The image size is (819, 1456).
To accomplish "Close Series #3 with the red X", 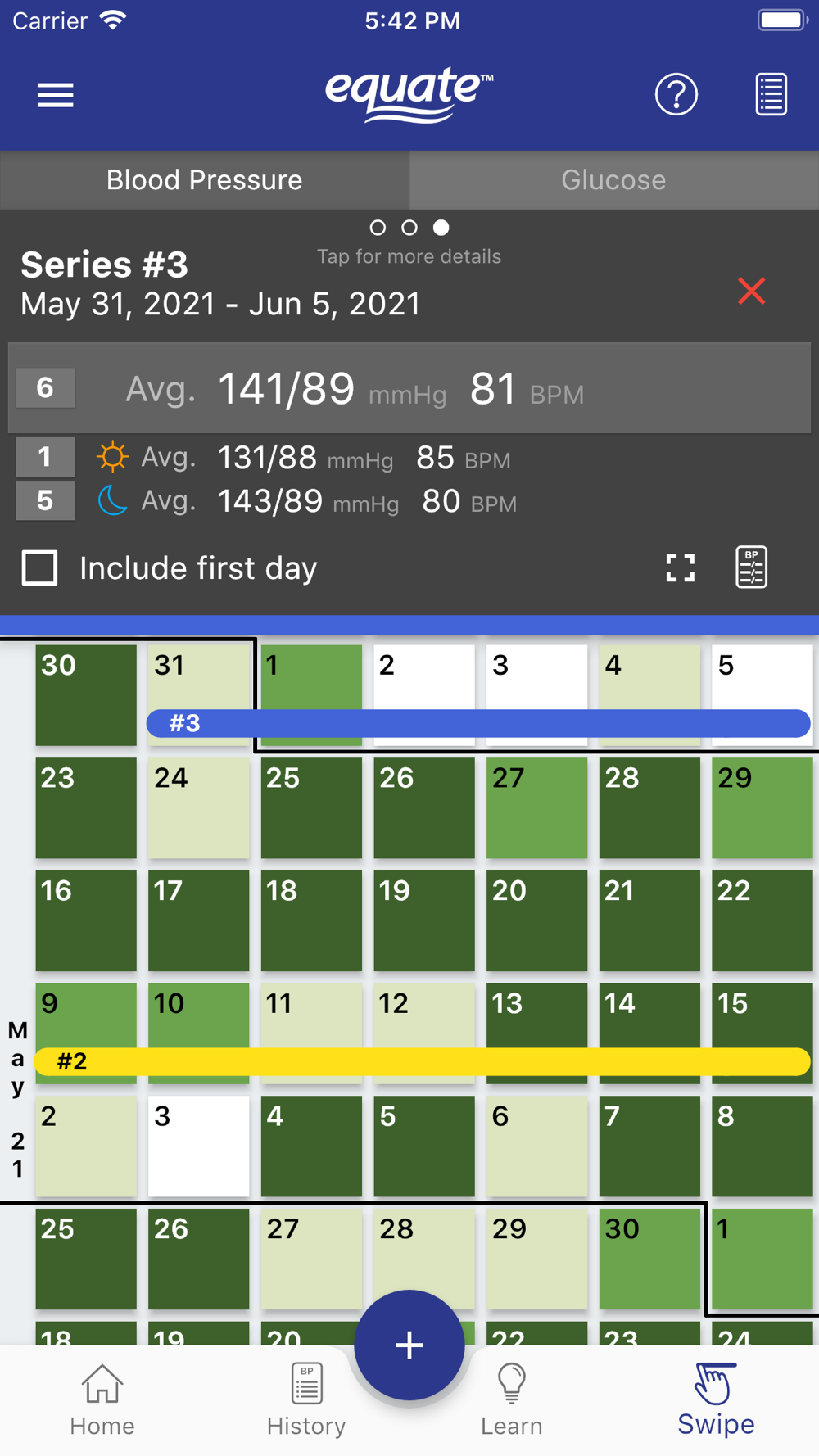I will [x=751, y=291].
